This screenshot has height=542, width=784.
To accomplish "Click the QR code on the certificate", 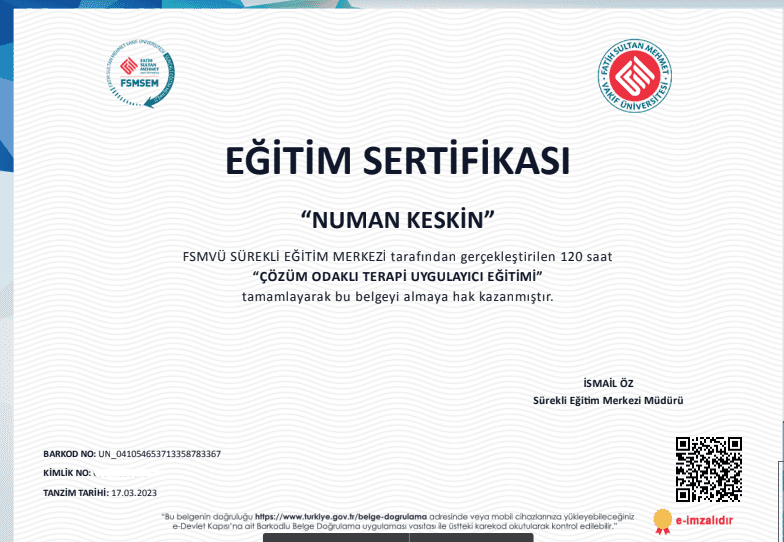I will pyautogui.click(x=708, y=469).
